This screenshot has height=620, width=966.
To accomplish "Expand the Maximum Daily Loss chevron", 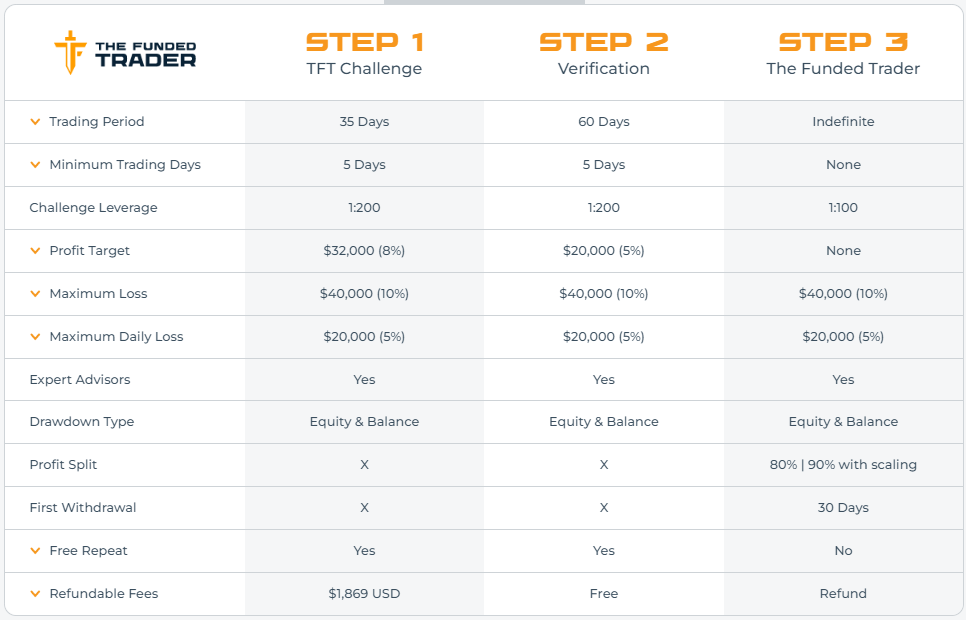I will click(36, 337).
